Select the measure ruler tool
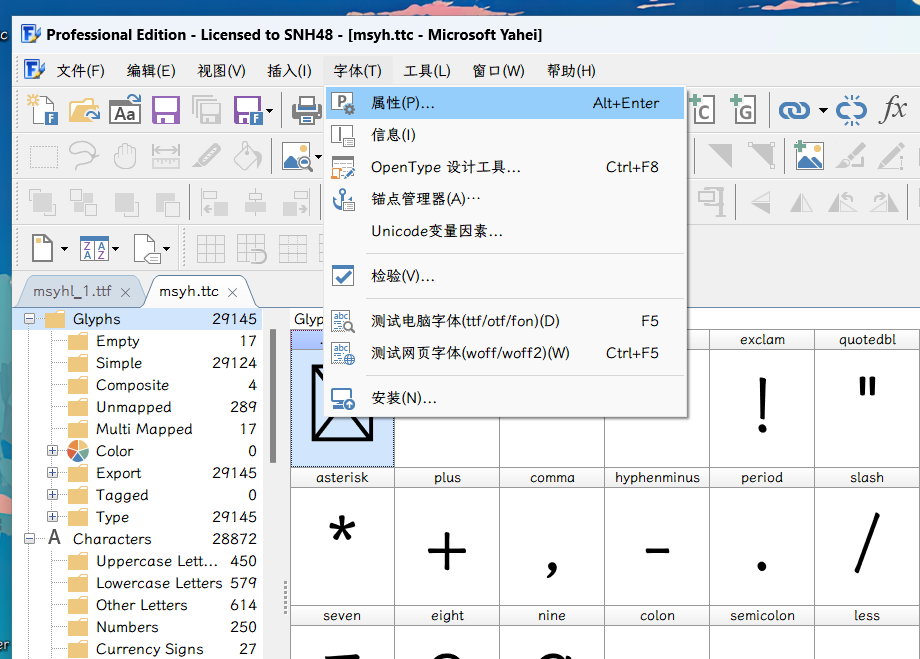 point(166,156)
